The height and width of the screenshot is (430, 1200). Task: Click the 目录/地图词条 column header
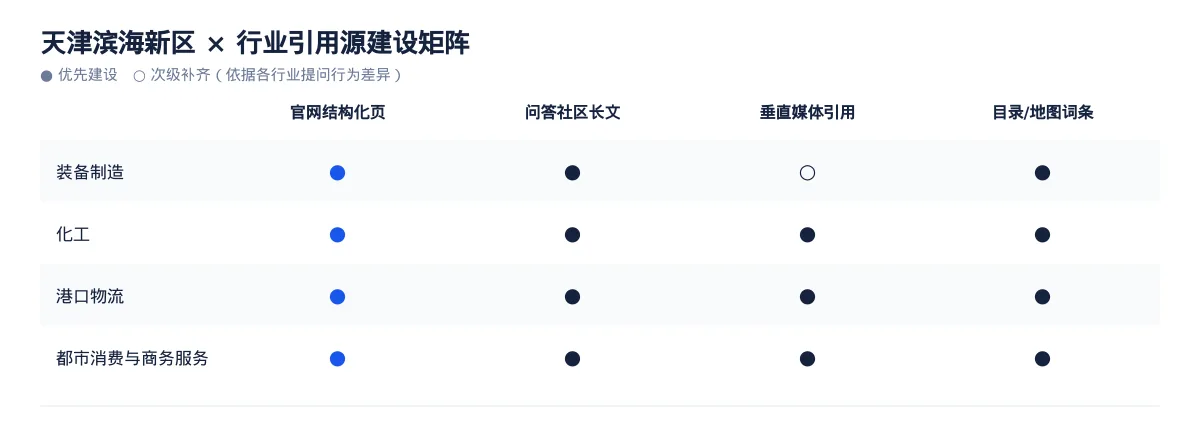[1042, 112]
